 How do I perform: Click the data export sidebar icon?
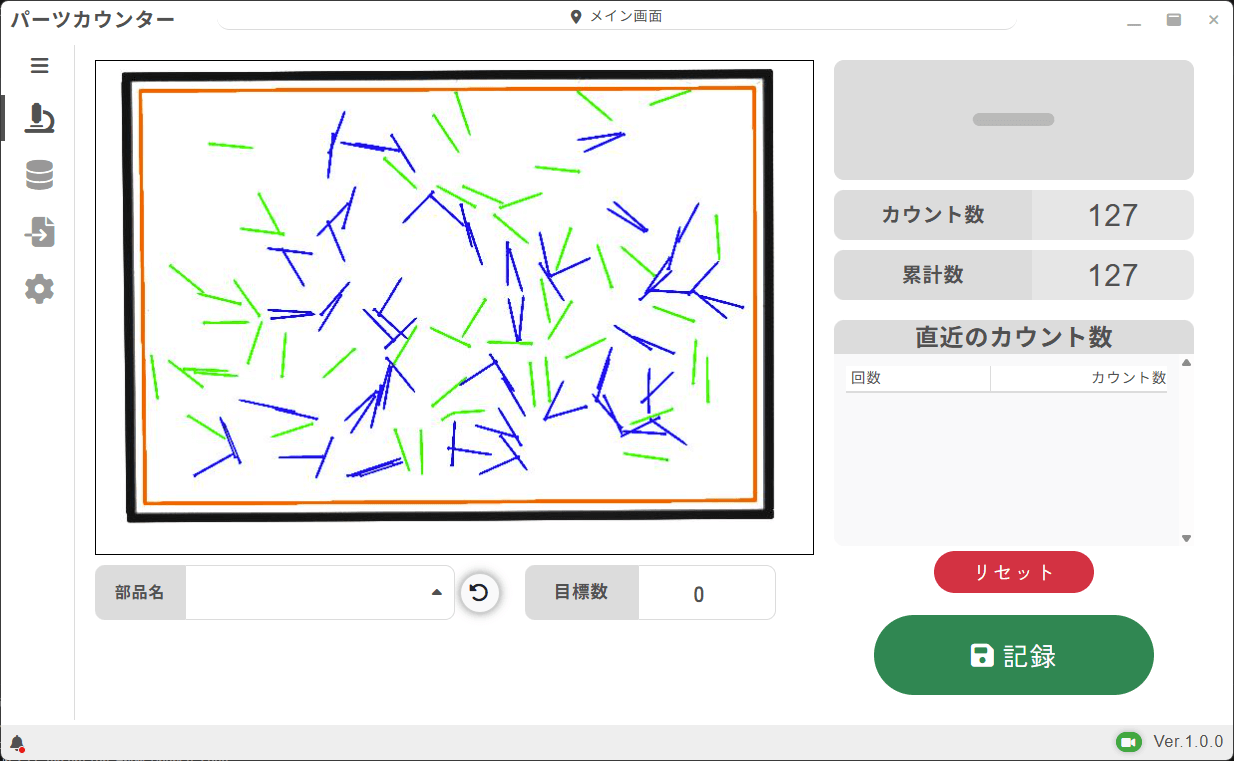tap(39, 232)
